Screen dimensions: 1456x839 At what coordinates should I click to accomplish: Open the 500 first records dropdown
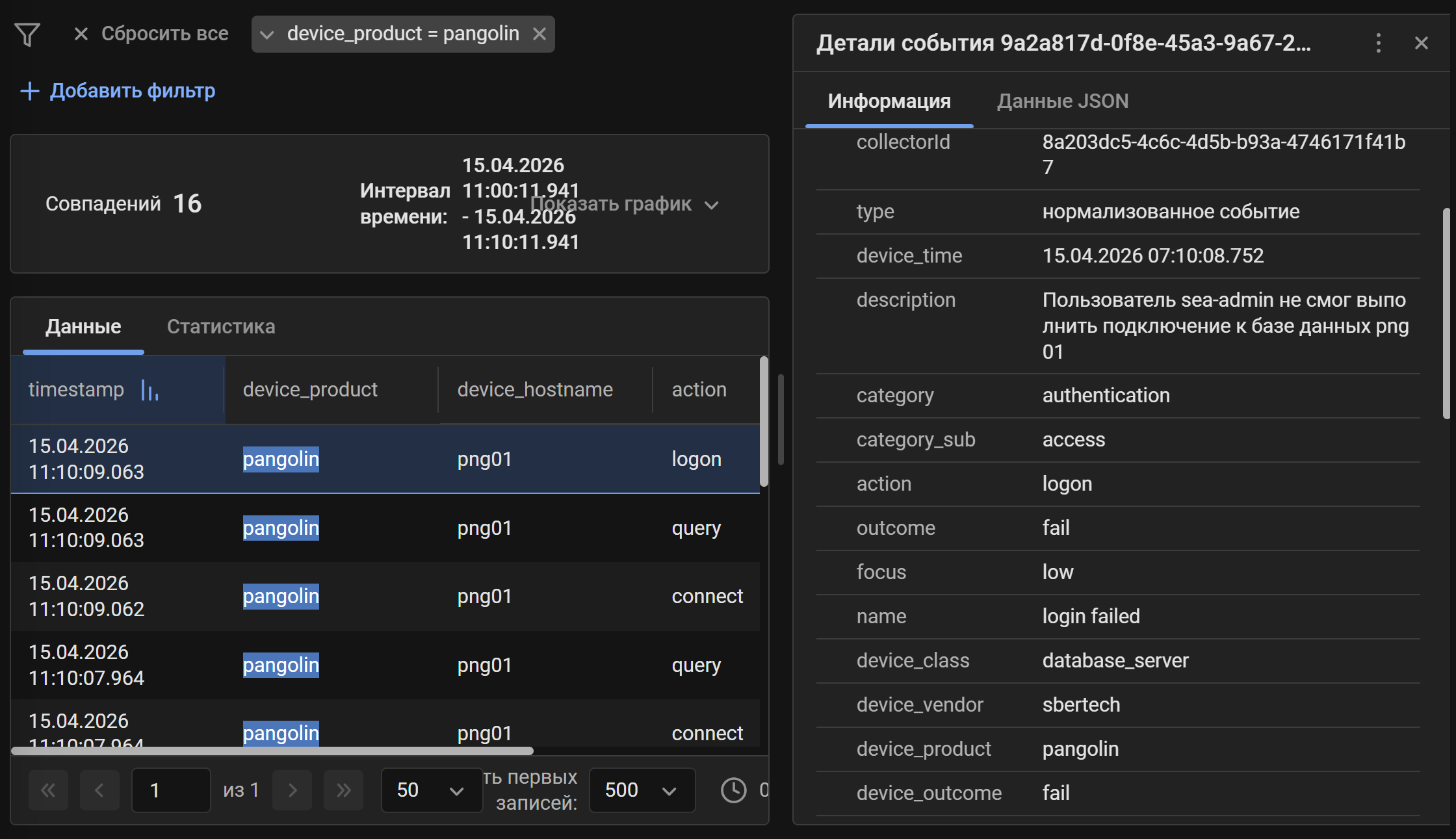[642, 790]
